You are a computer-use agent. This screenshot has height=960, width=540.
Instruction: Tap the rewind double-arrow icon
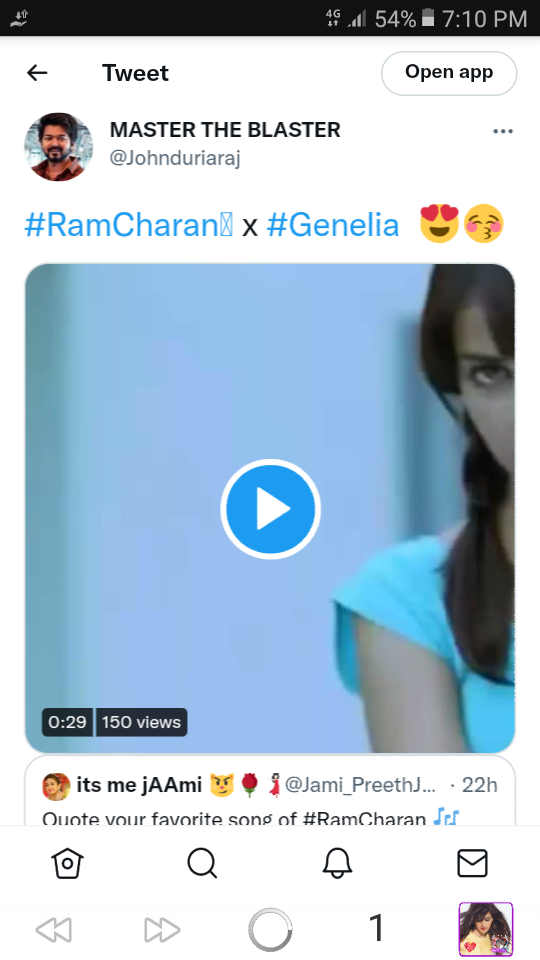tap(54, 930)
